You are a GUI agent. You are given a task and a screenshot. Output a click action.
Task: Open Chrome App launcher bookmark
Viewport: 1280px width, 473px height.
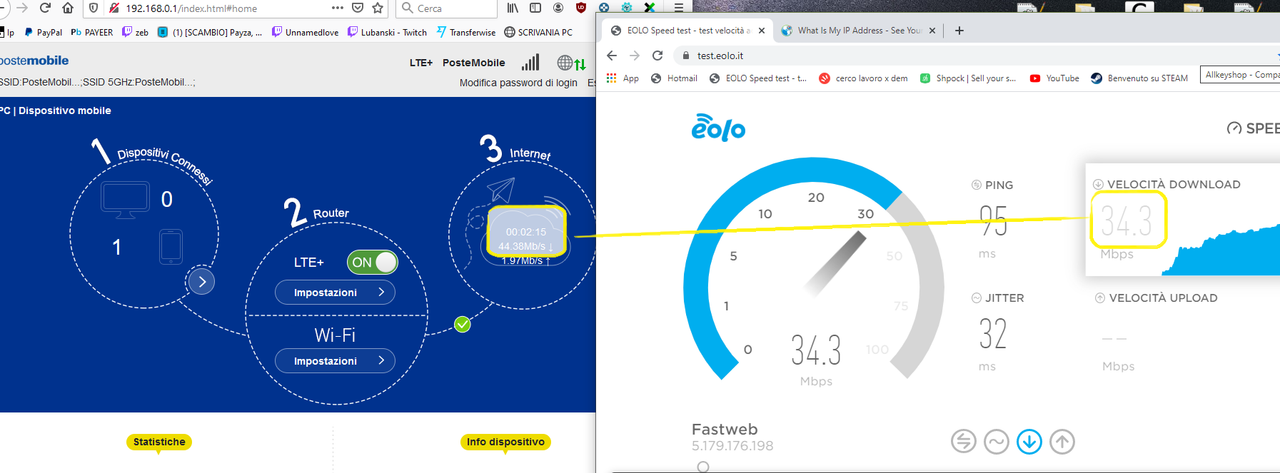pos(622,78)
